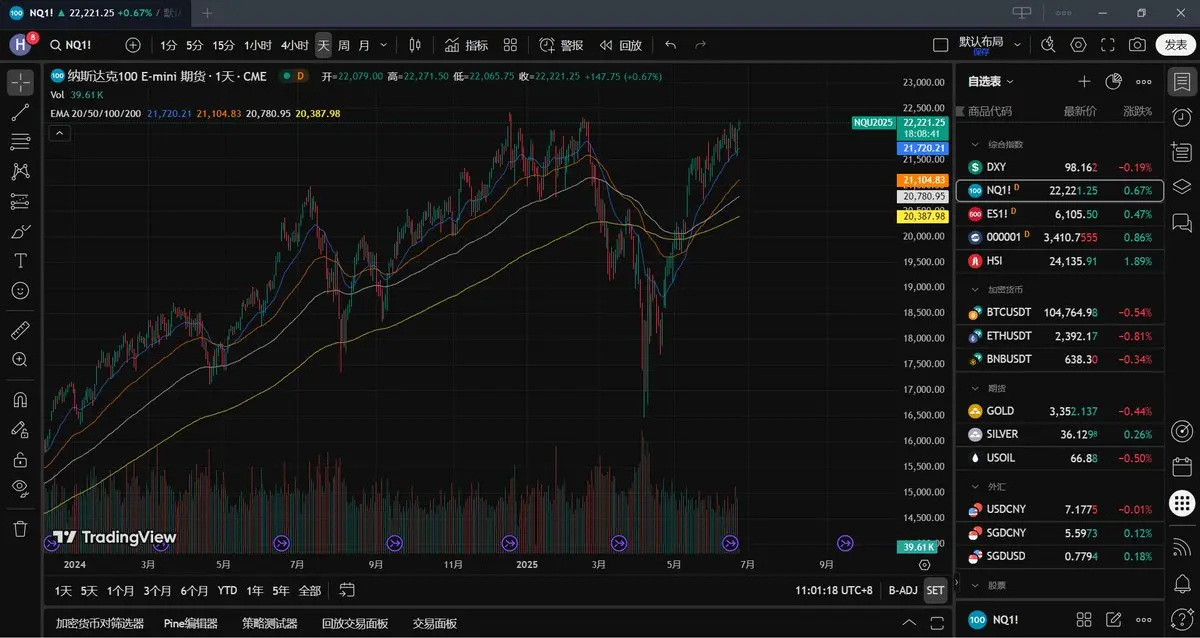Add symbol to watchlist plus icon

[x=1084, y=82]
